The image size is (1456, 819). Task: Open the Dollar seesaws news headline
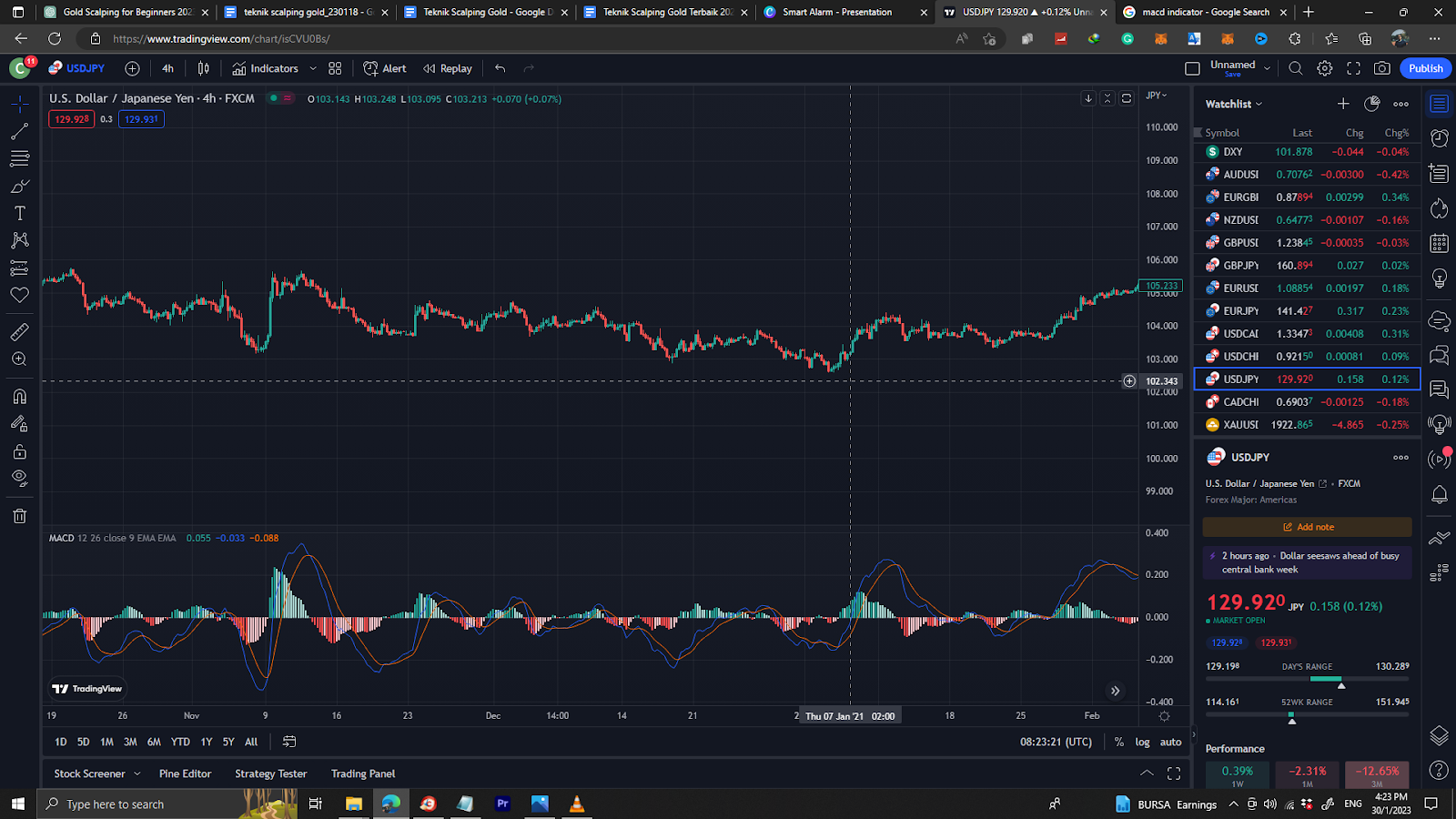(x=1307, y=562)
